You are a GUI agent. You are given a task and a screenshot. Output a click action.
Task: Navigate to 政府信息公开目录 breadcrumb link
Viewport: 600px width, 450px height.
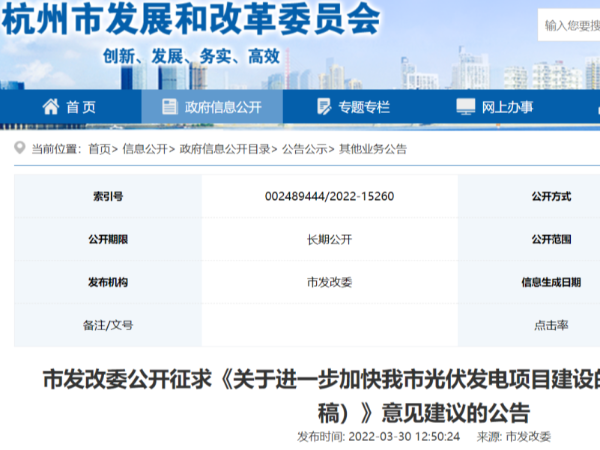[224, 149]
